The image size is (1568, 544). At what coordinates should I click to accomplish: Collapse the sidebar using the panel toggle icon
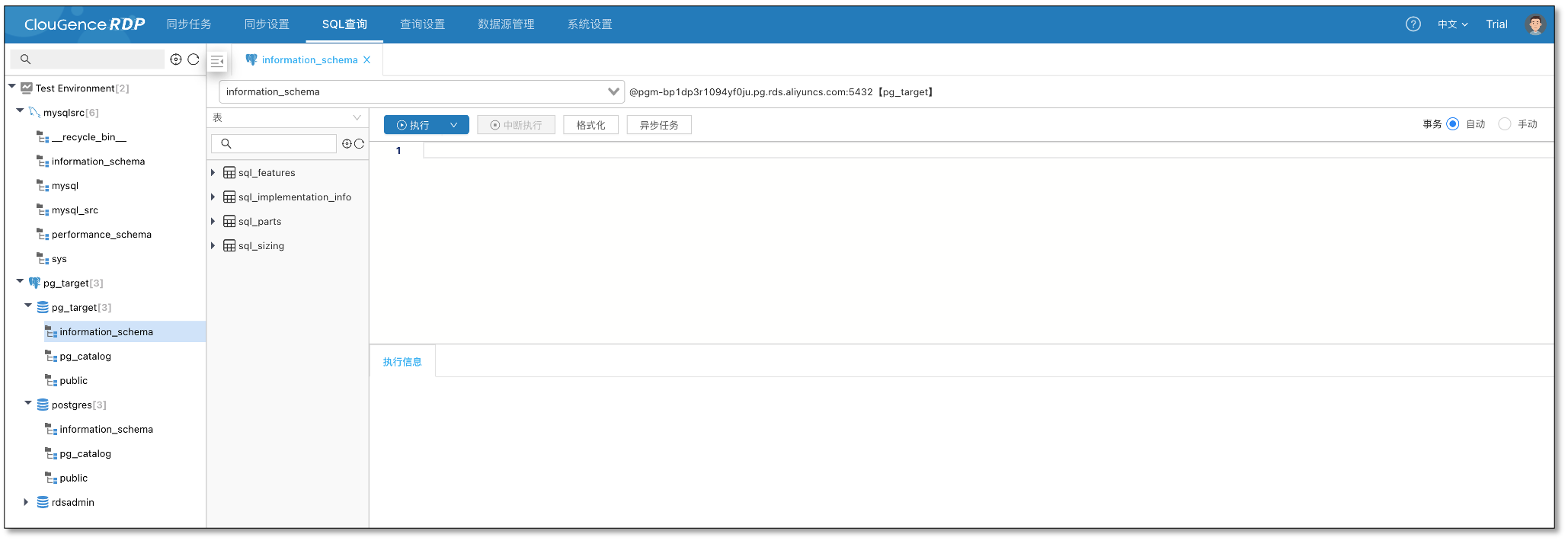[217, 61]
